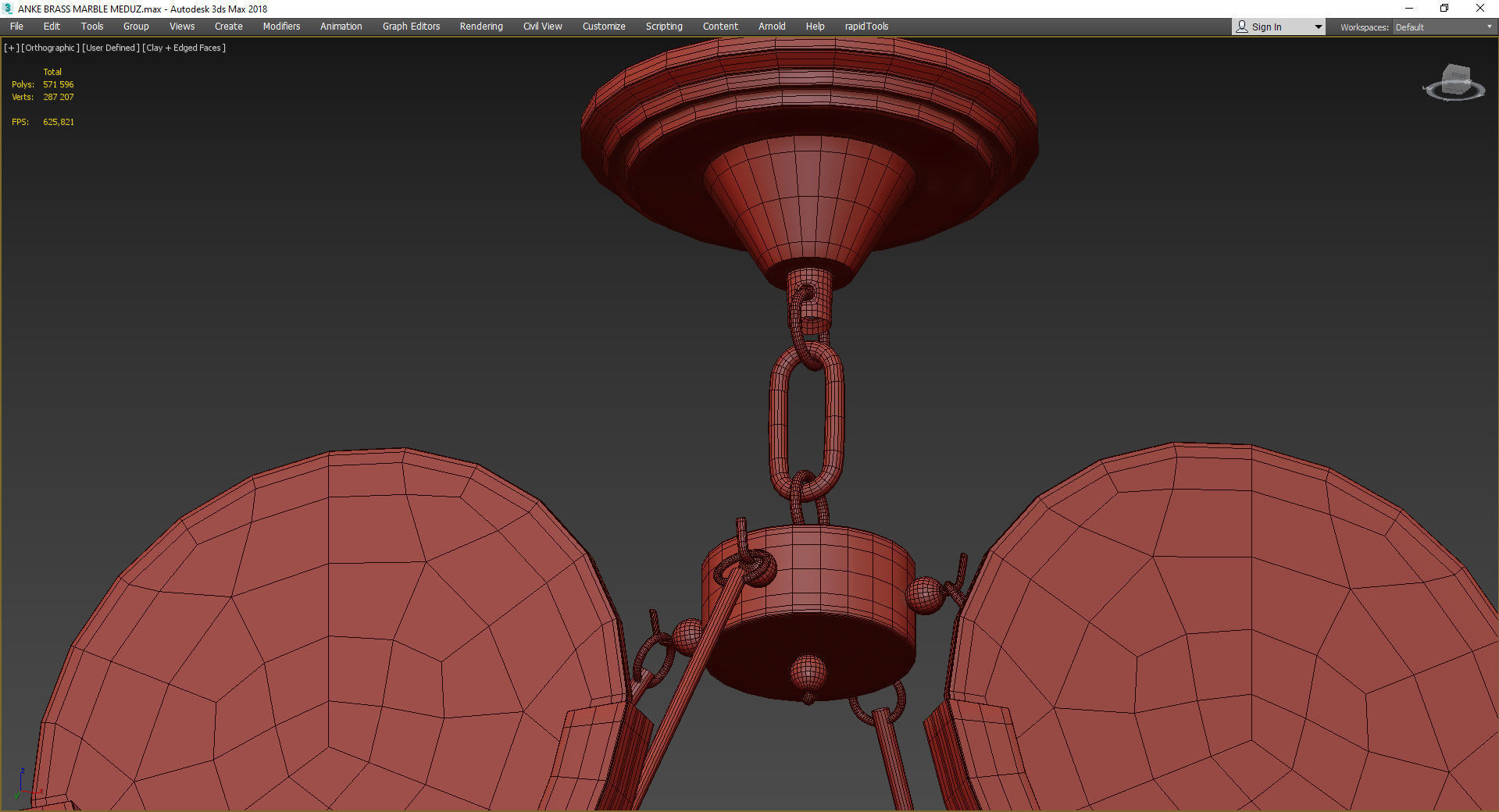Click the [Clay + Edged Faces] shading label

[x=184, y=48]
